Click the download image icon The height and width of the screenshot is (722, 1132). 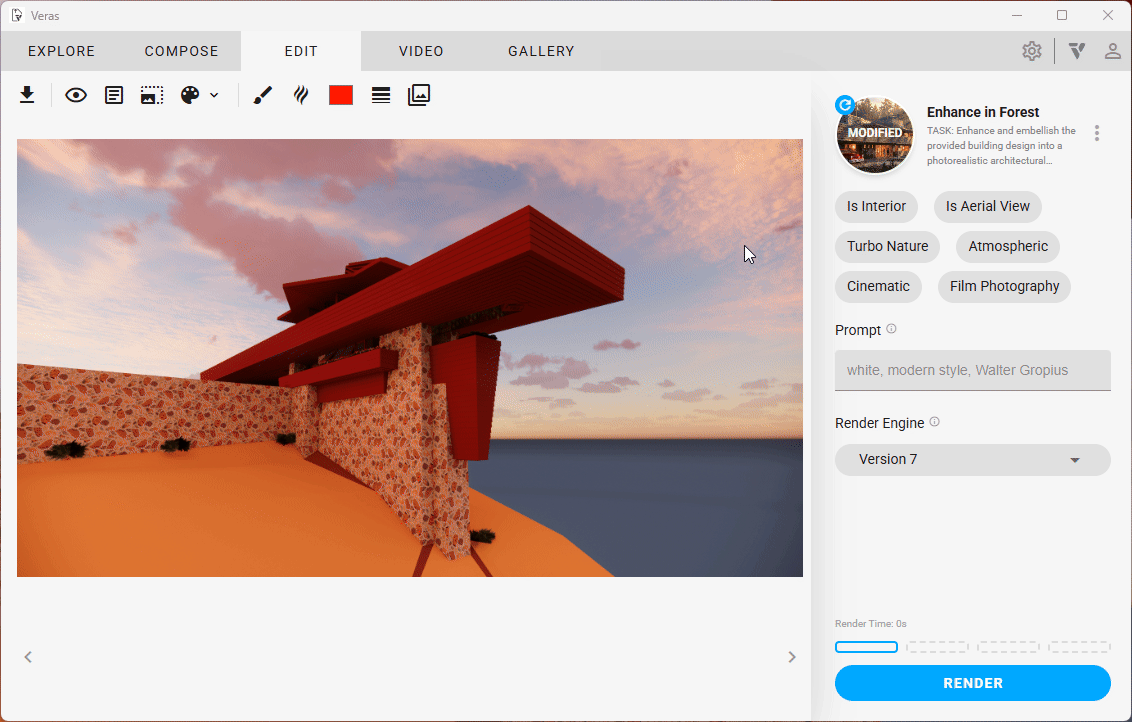click(27, 95)
